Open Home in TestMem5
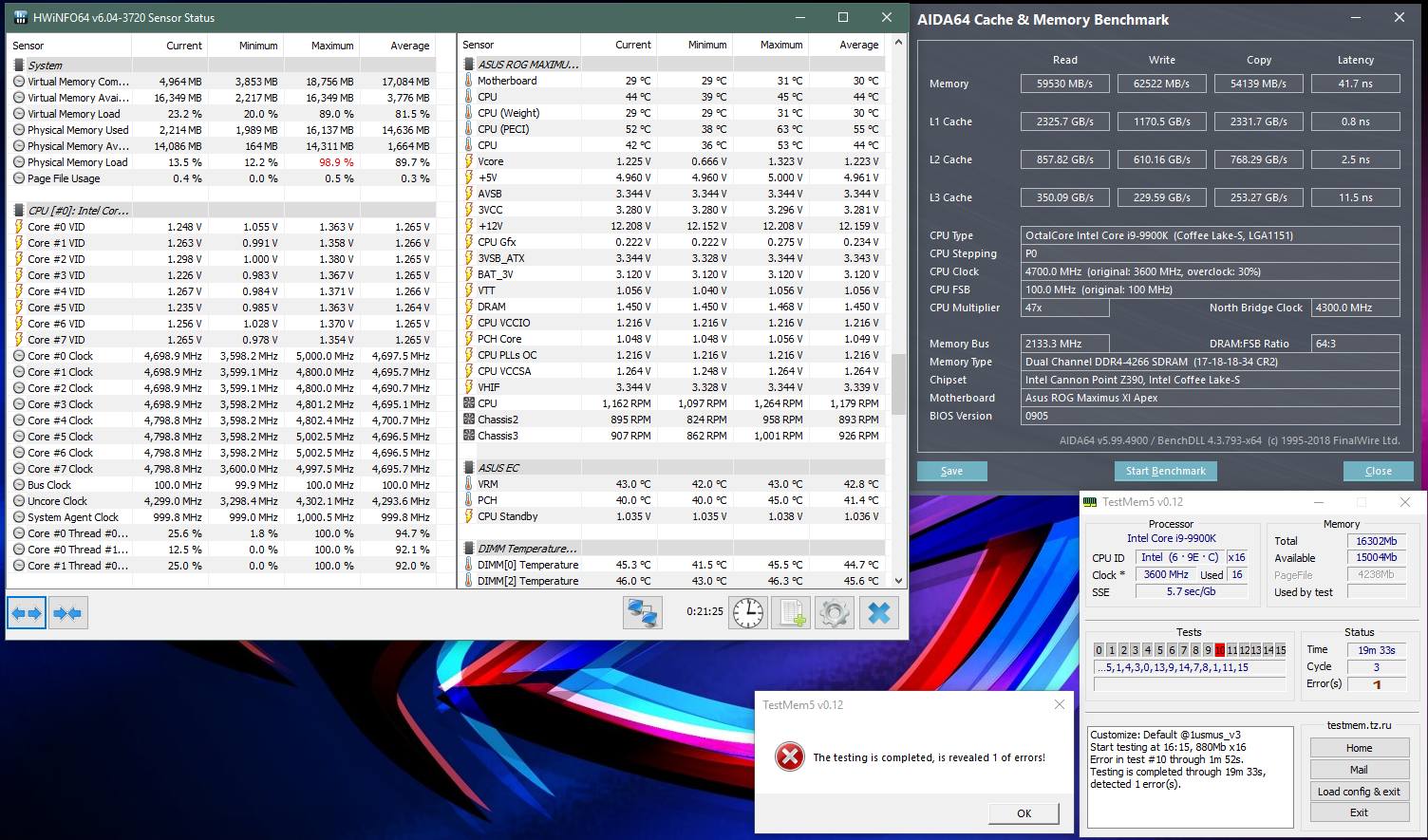 tap(1359, 748)
